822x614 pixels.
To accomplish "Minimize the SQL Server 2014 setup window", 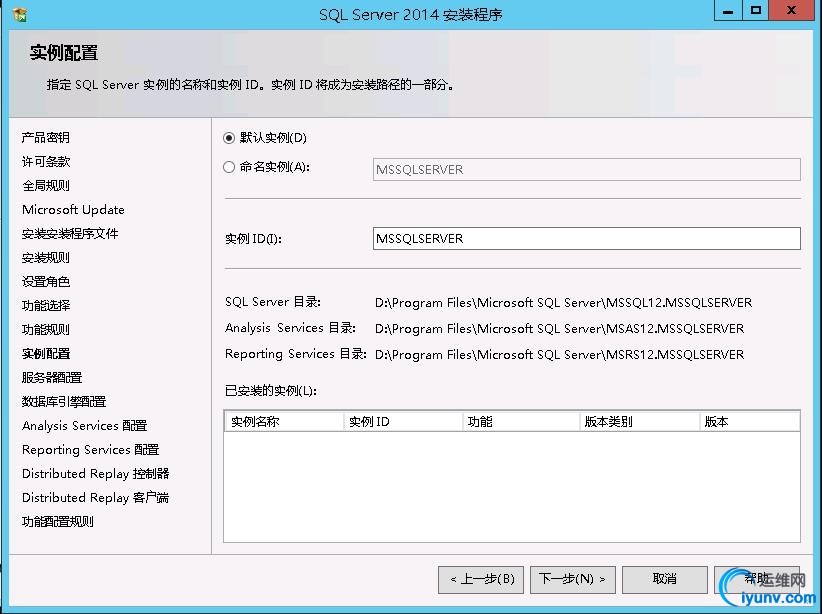I will click(728, 11).
